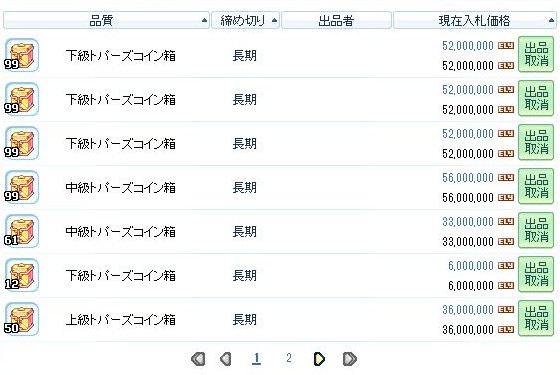This screenshot has height=375, width=560.
Task: Click the gray 36,000,000 price
Action: tap(468, 310)
